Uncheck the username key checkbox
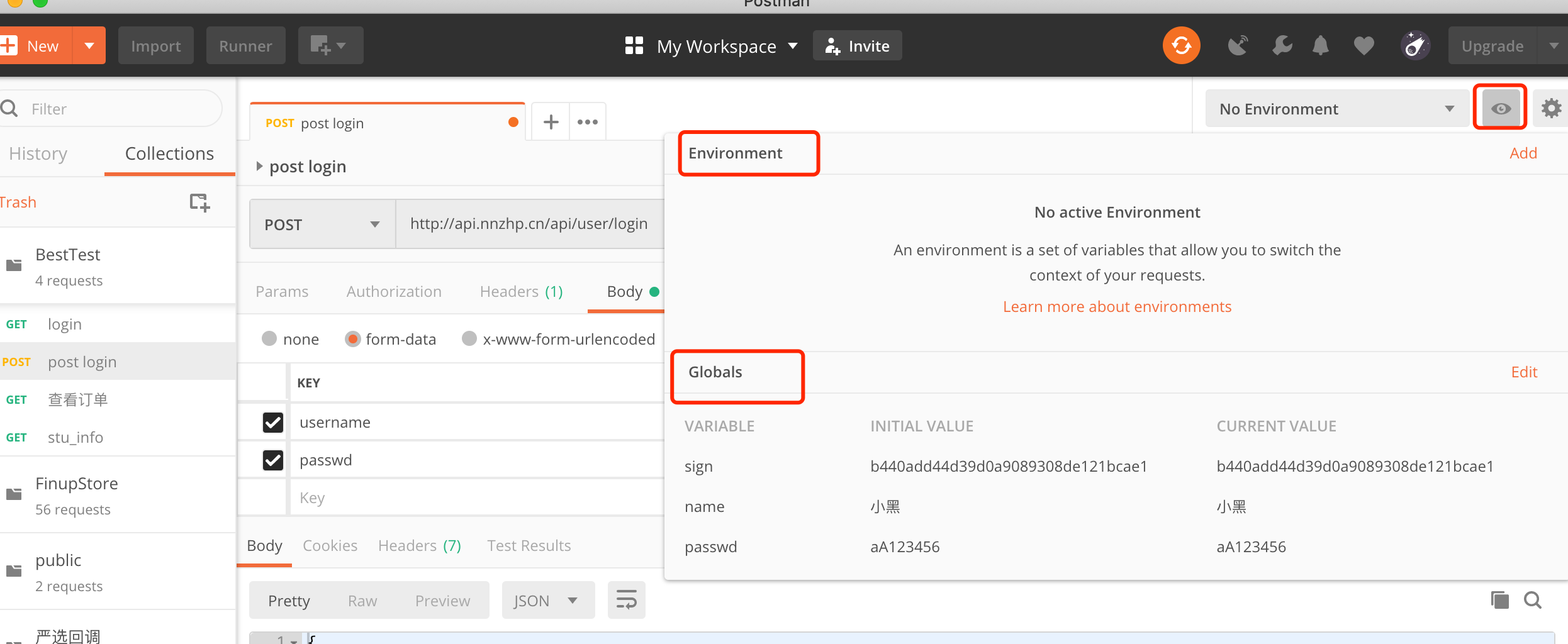 tap(273, 422)
